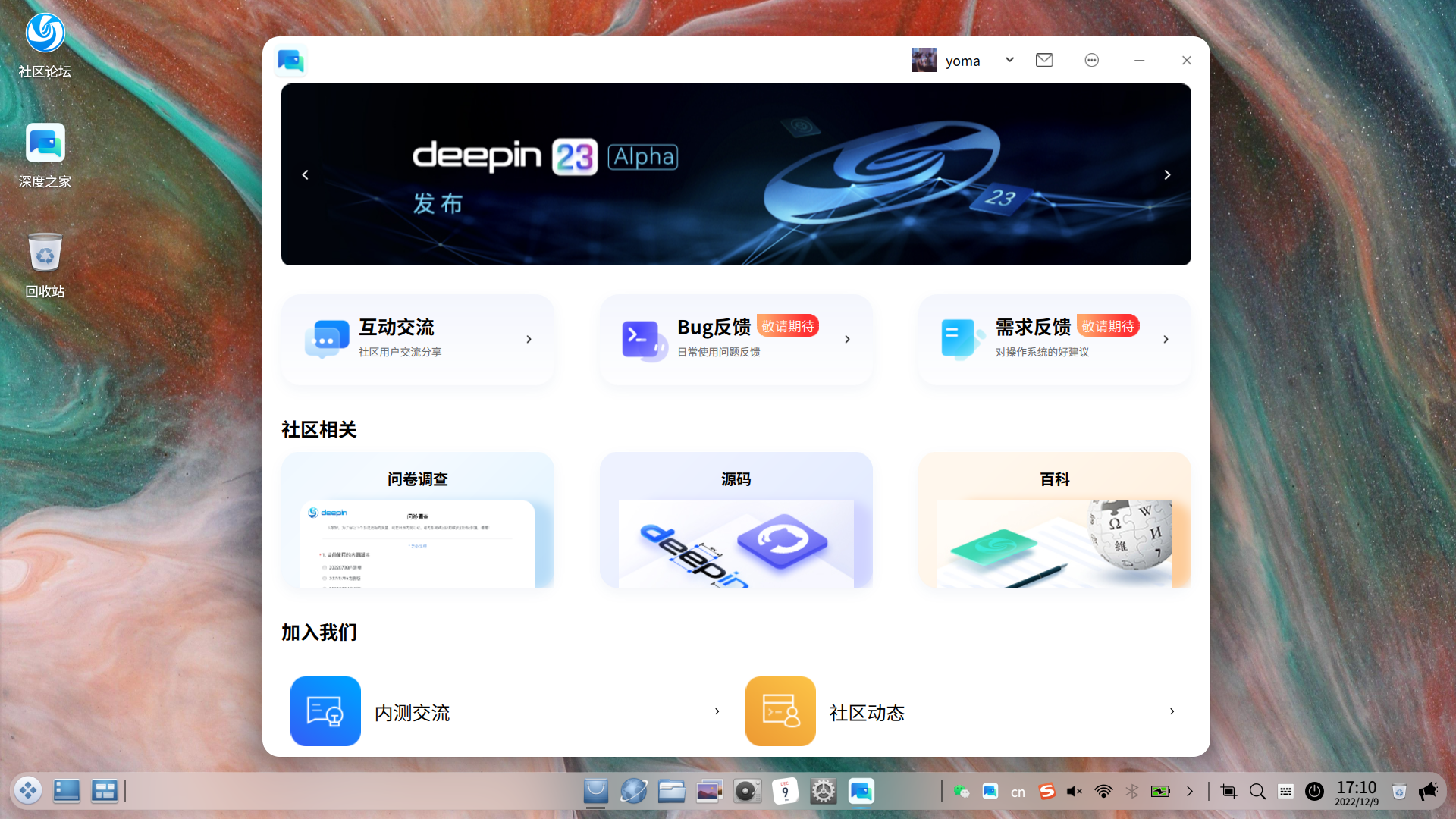The image size is (1456, 819).
Task: Click the chevron on the Bug反馈 card
Action: pos(847,340)
